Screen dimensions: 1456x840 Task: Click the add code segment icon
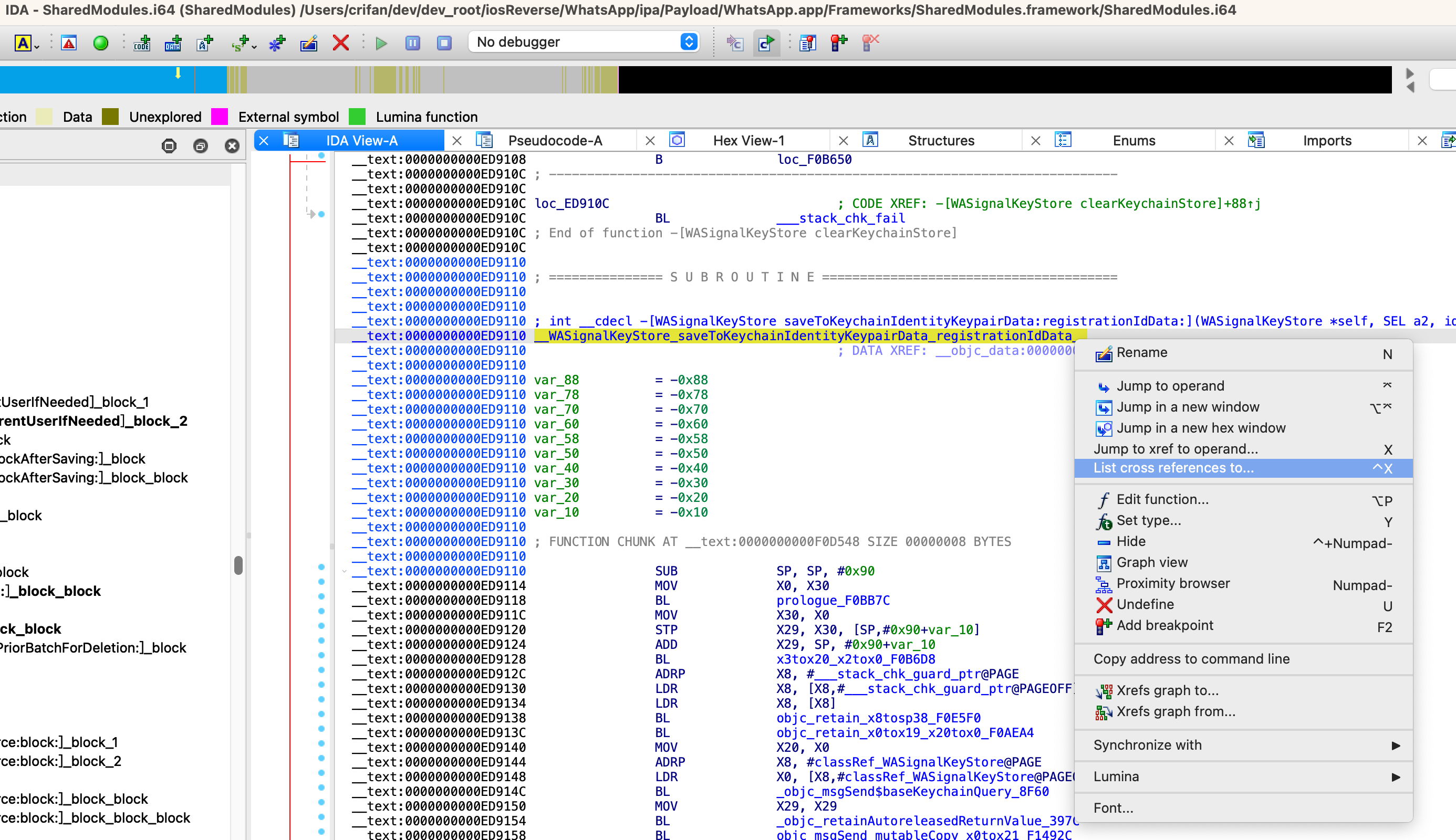(141, 43)
